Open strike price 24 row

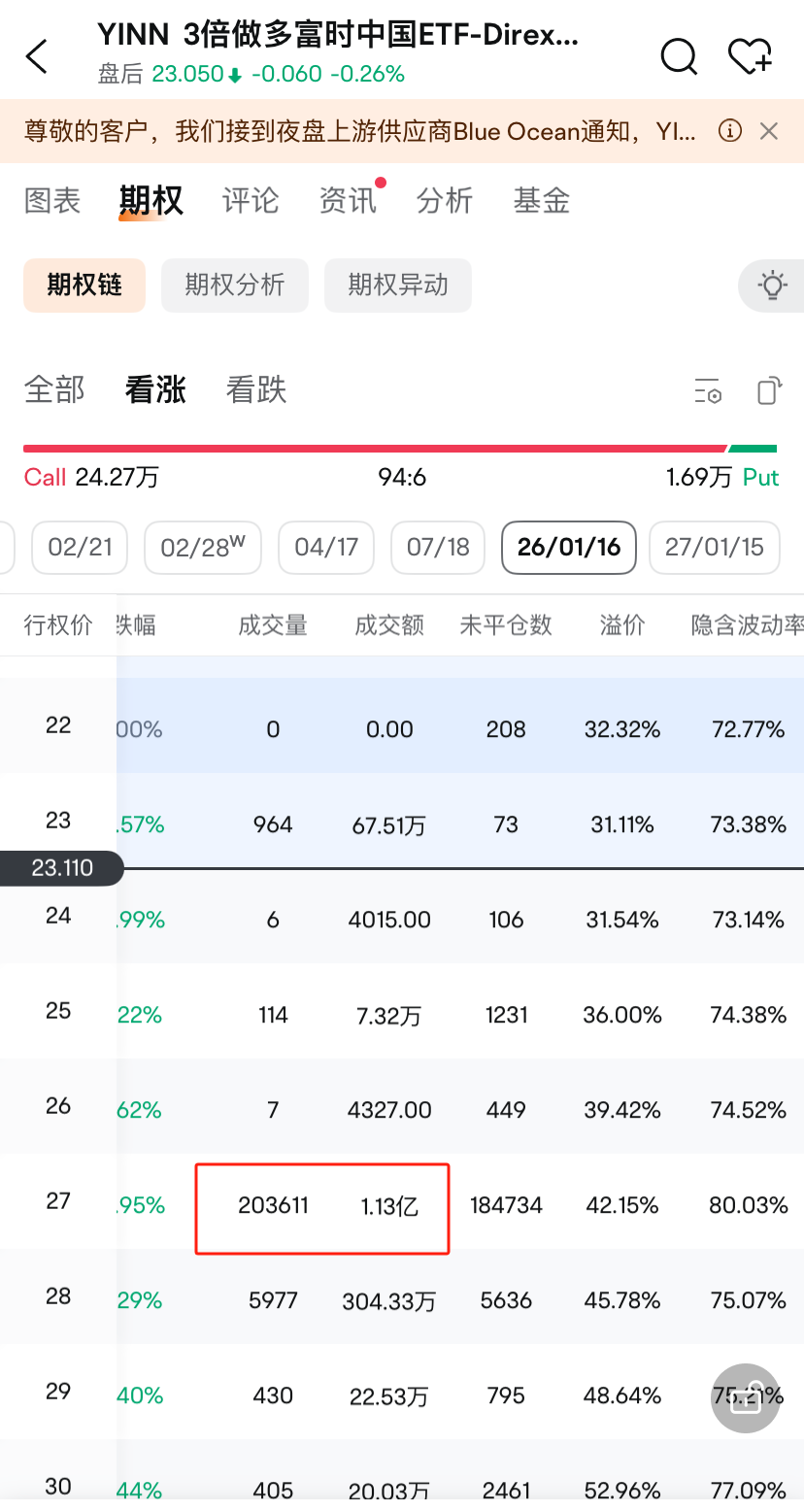[402, 916]
